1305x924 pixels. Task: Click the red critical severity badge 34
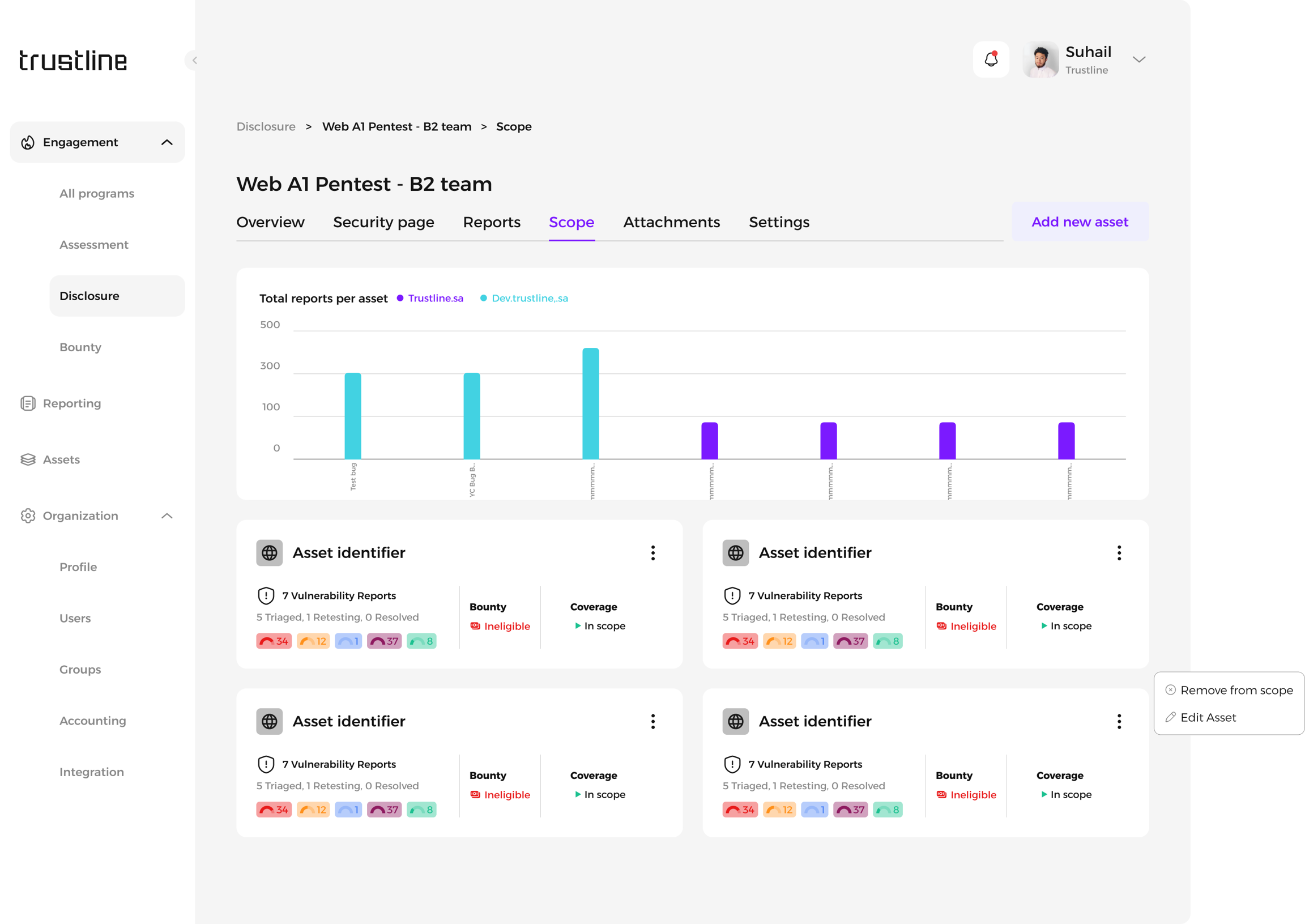[x=274, y=641]
